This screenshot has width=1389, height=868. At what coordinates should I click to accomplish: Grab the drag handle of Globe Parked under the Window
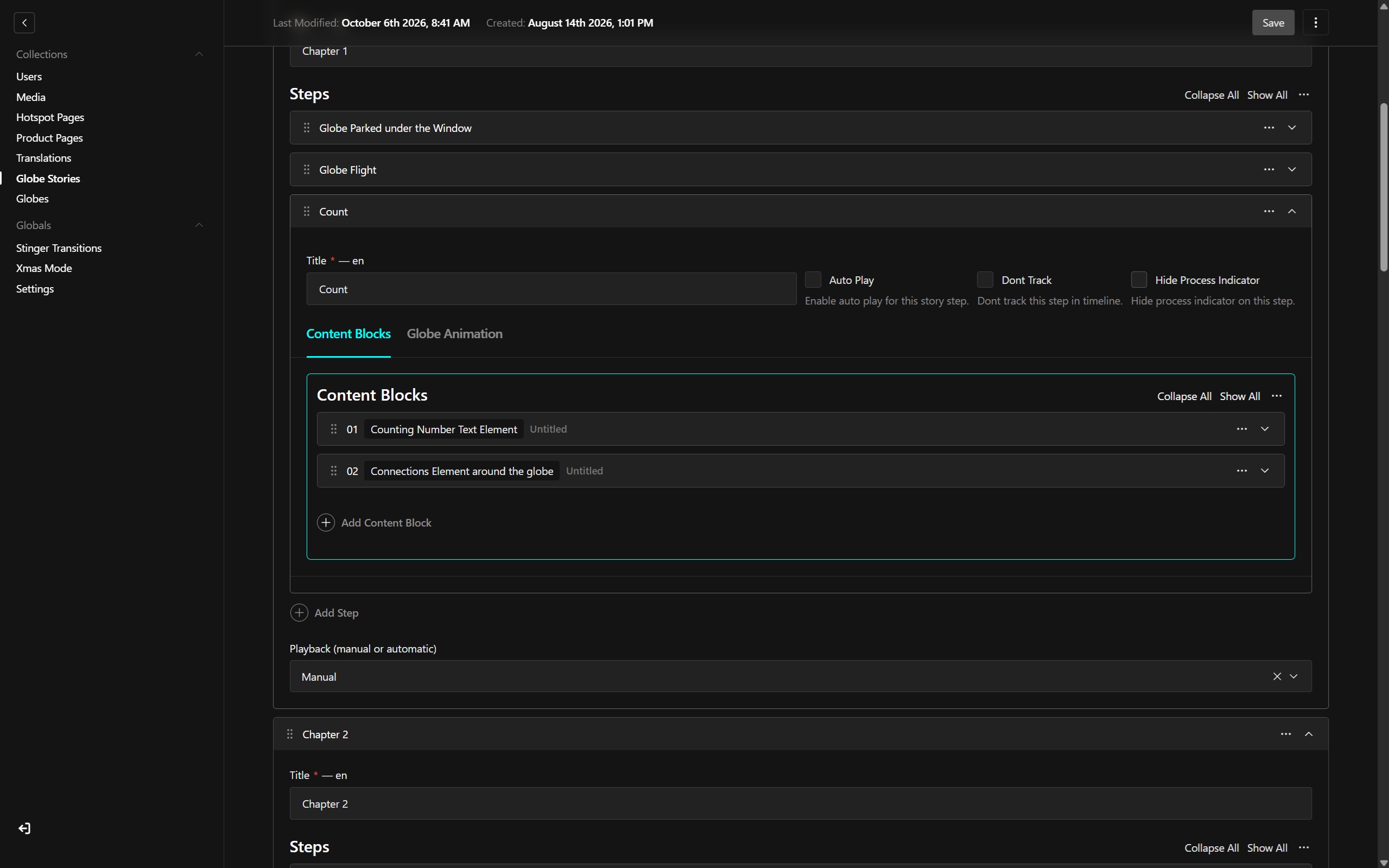click(x=307, y=128)
